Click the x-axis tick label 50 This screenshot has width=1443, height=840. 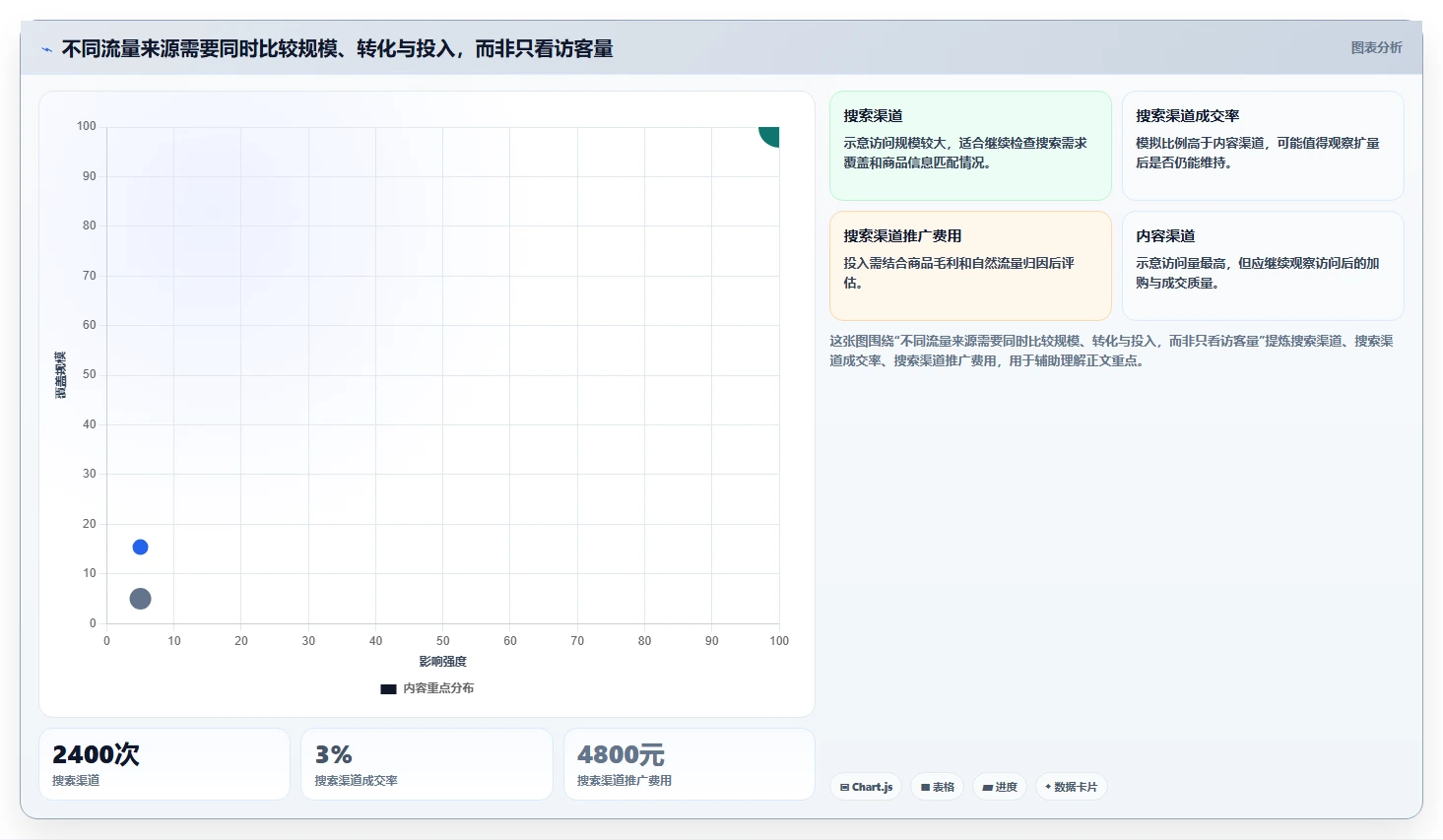[x=443, y=641]
